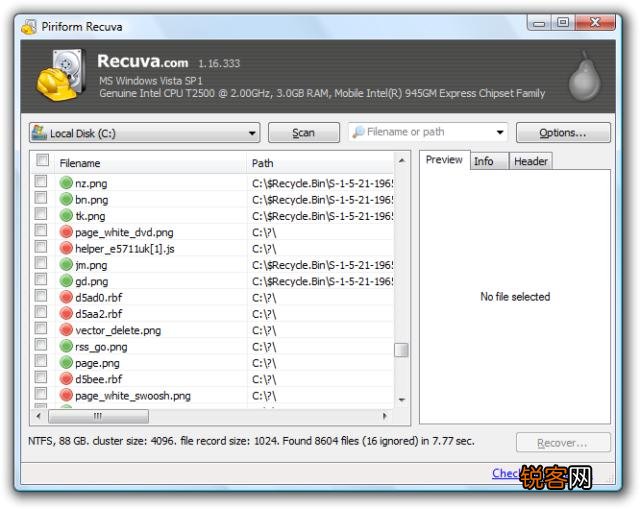Click the d5bee.rbf filename
Viewport: 640px width, 509px height.
pos(98,379)
